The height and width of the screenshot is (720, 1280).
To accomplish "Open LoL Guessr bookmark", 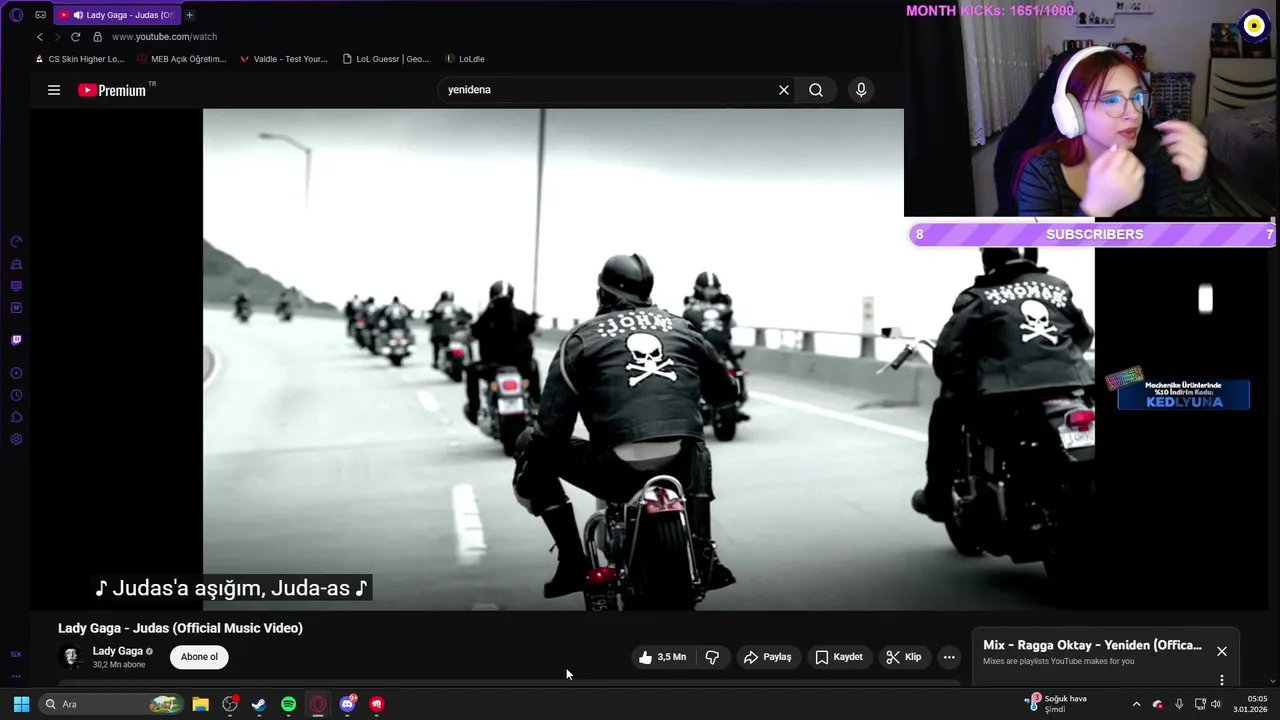I will tap(386, 59).
